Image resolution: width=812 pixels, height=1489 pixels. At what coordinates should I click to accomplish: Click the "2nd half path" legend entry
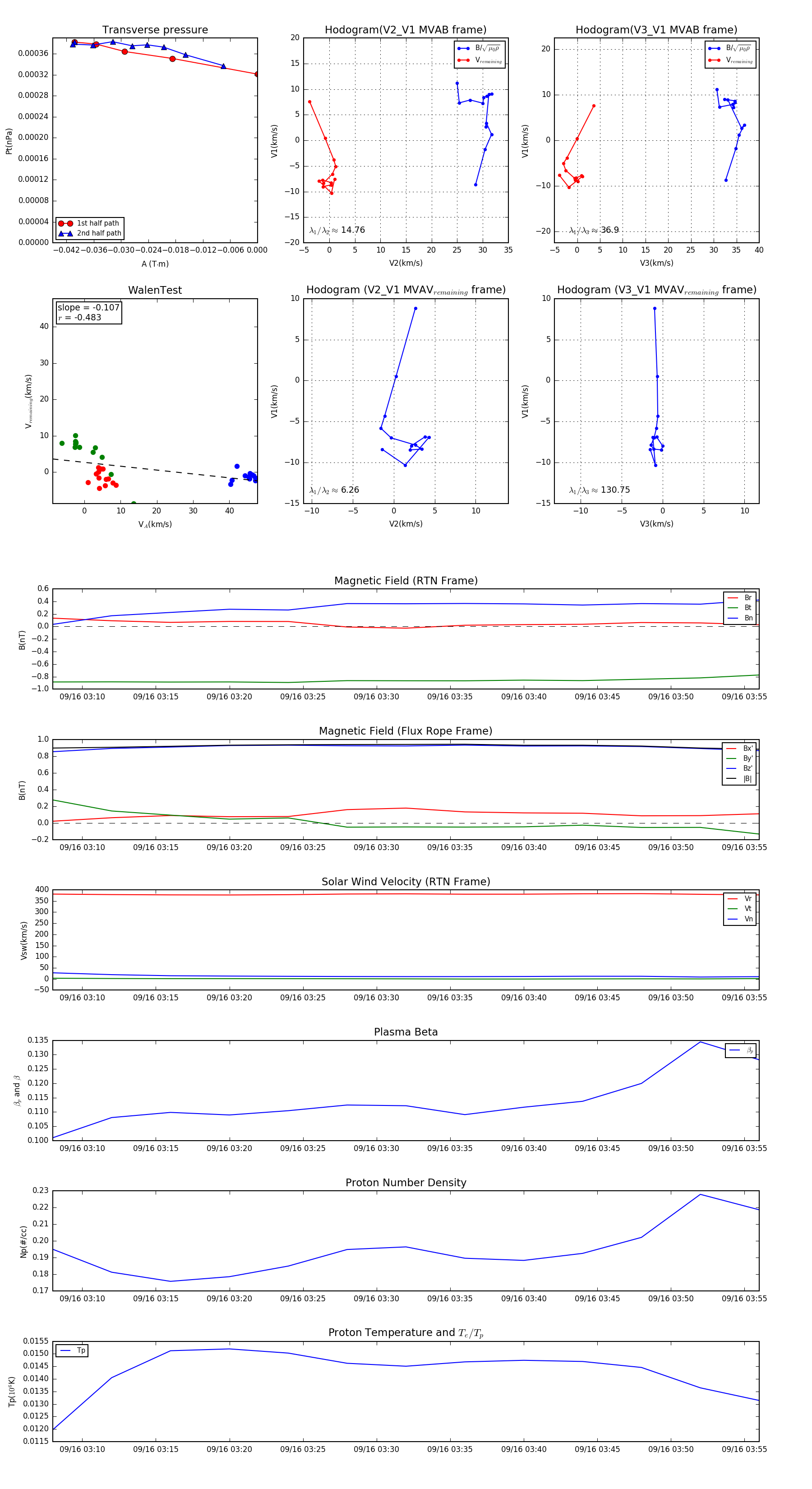click(90, 234)
